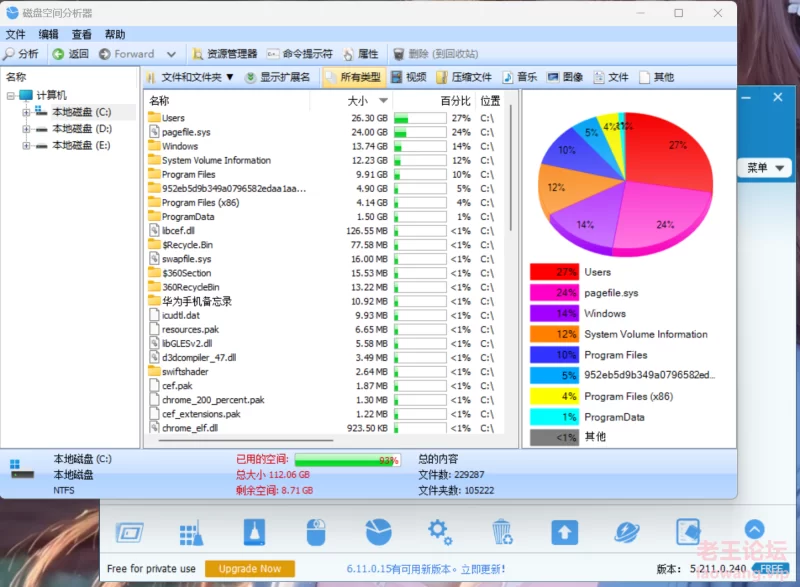Click the 立即更新 update link

483,569
